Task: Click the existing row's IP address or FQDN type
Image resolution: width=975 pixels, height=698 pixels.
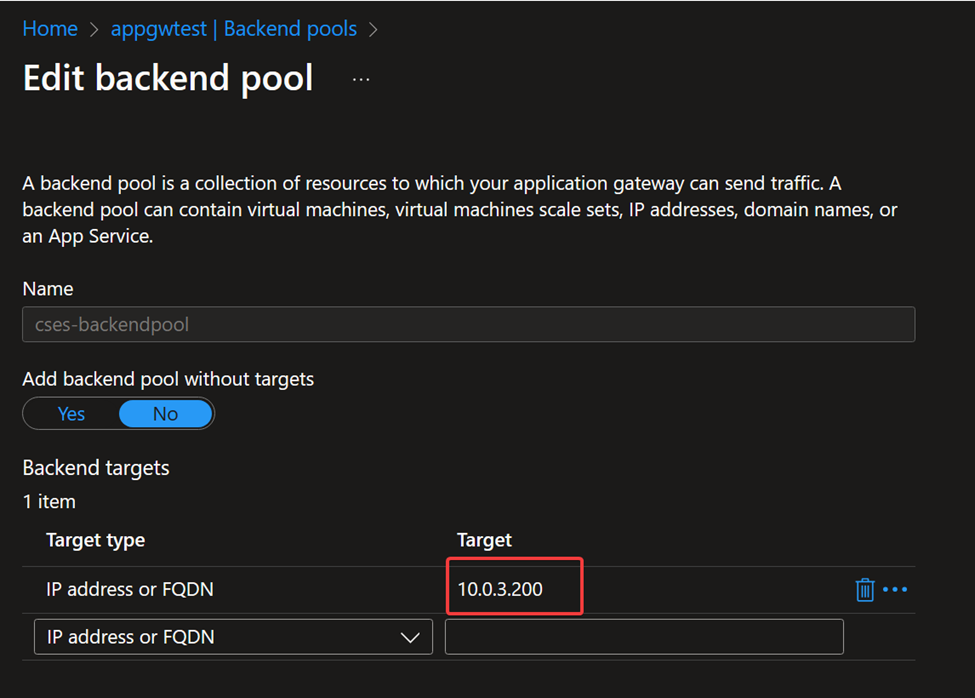Action: coord(130,590)
